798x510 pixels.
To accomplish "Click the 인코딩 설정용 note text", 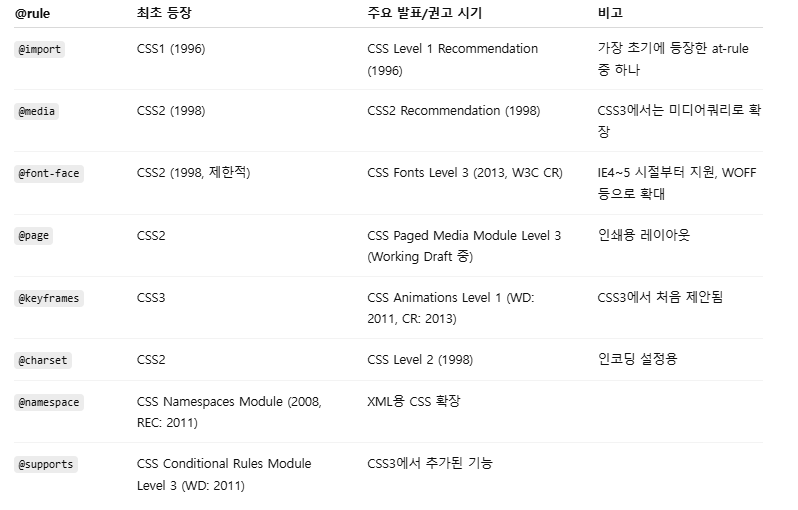I will (x=637, y=360).
